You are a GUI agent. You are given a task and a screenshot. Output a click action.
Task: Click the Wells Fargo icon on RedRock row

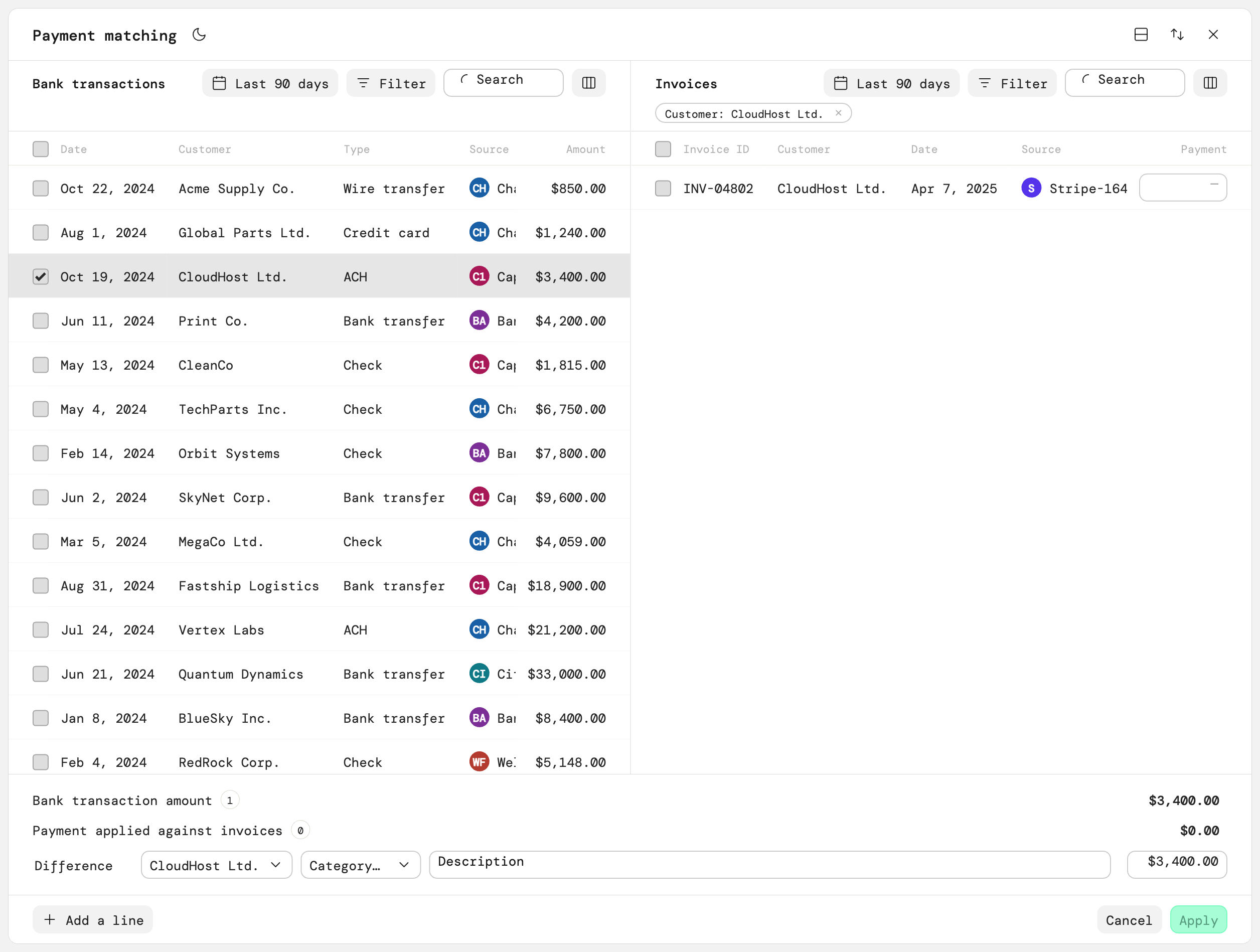pos(479,762)
